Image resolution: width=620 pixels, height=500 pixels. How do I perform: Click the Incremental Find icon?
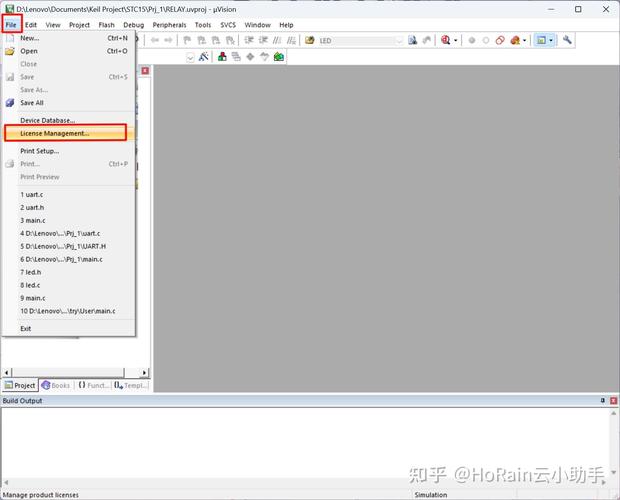(x=427, y=40)
